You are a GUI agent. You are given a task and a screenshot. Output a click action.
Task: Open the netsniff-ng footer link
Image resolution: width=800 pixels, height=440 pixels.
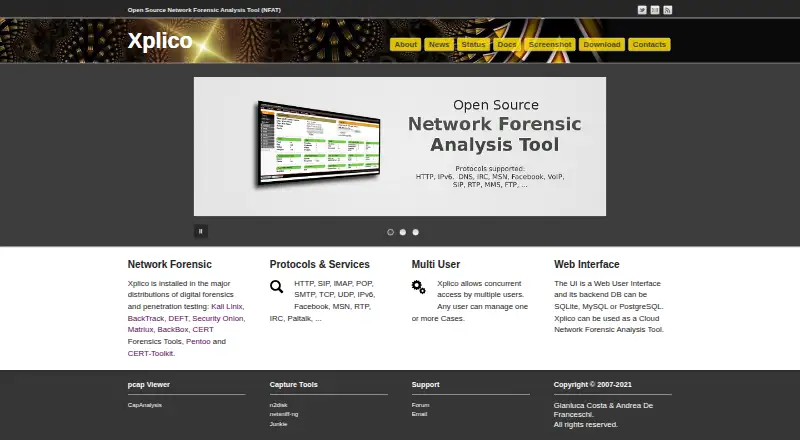[284, 414]
